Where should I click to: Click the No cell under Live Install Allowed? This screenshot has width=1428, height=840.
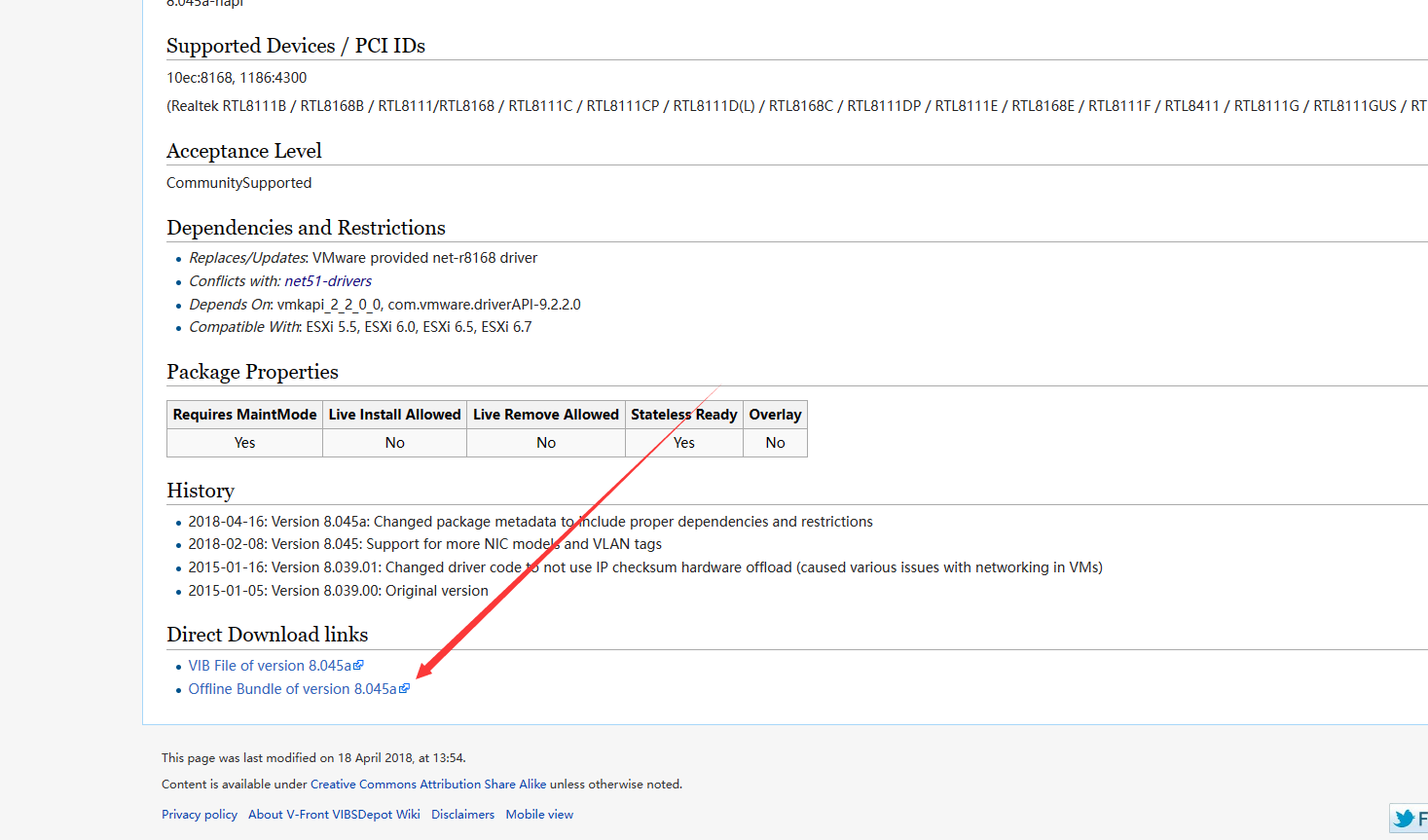[395, 443]
